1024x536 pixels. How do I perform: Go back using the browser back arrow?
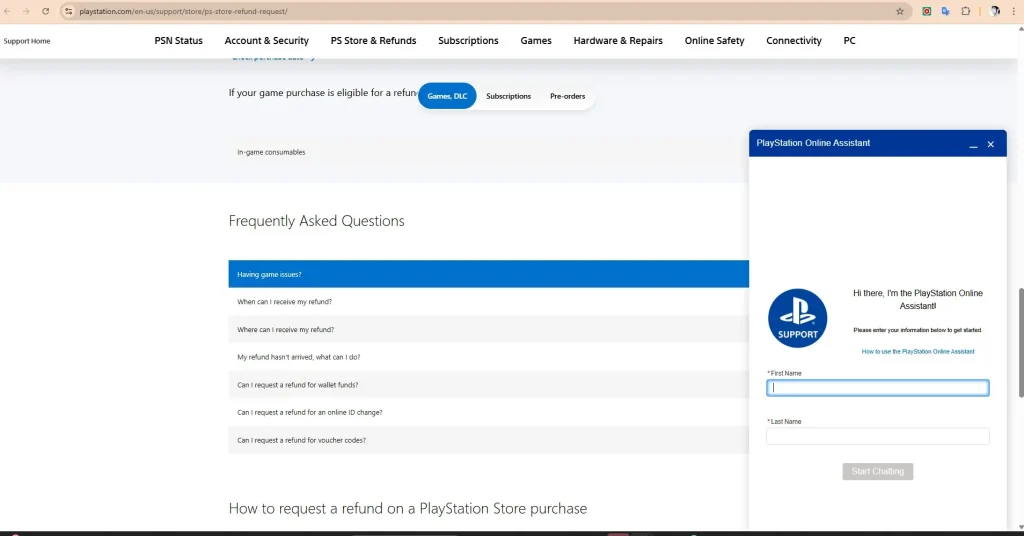(7, 11)
